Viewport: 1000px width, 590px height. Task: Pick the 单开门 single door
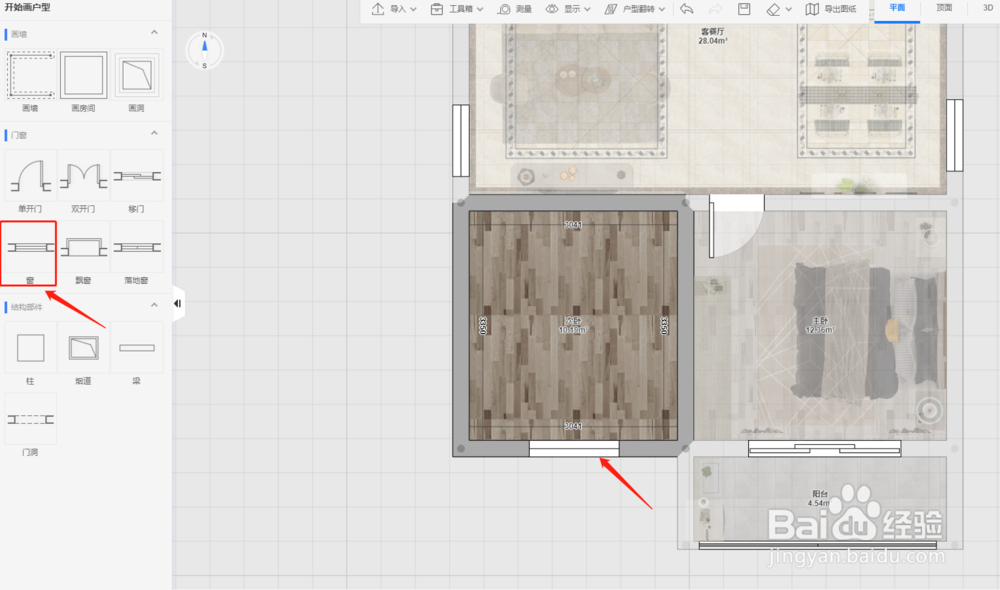coord(31,176)
